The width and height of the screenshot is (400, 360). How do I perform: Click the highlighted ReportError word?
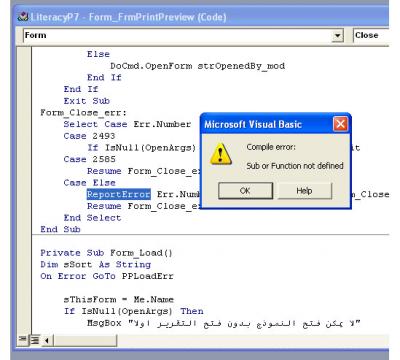tap(119, 194)
